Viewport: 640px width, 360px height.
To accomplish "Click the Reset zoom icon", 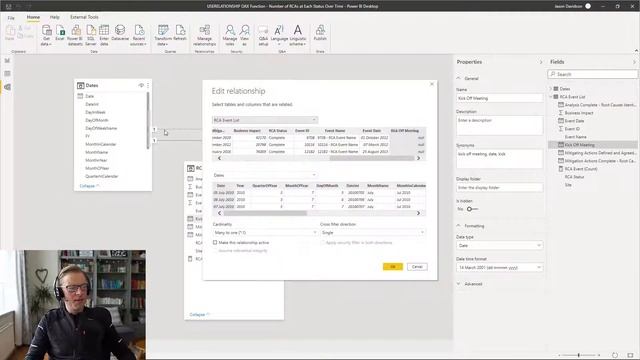I will 615,355.
